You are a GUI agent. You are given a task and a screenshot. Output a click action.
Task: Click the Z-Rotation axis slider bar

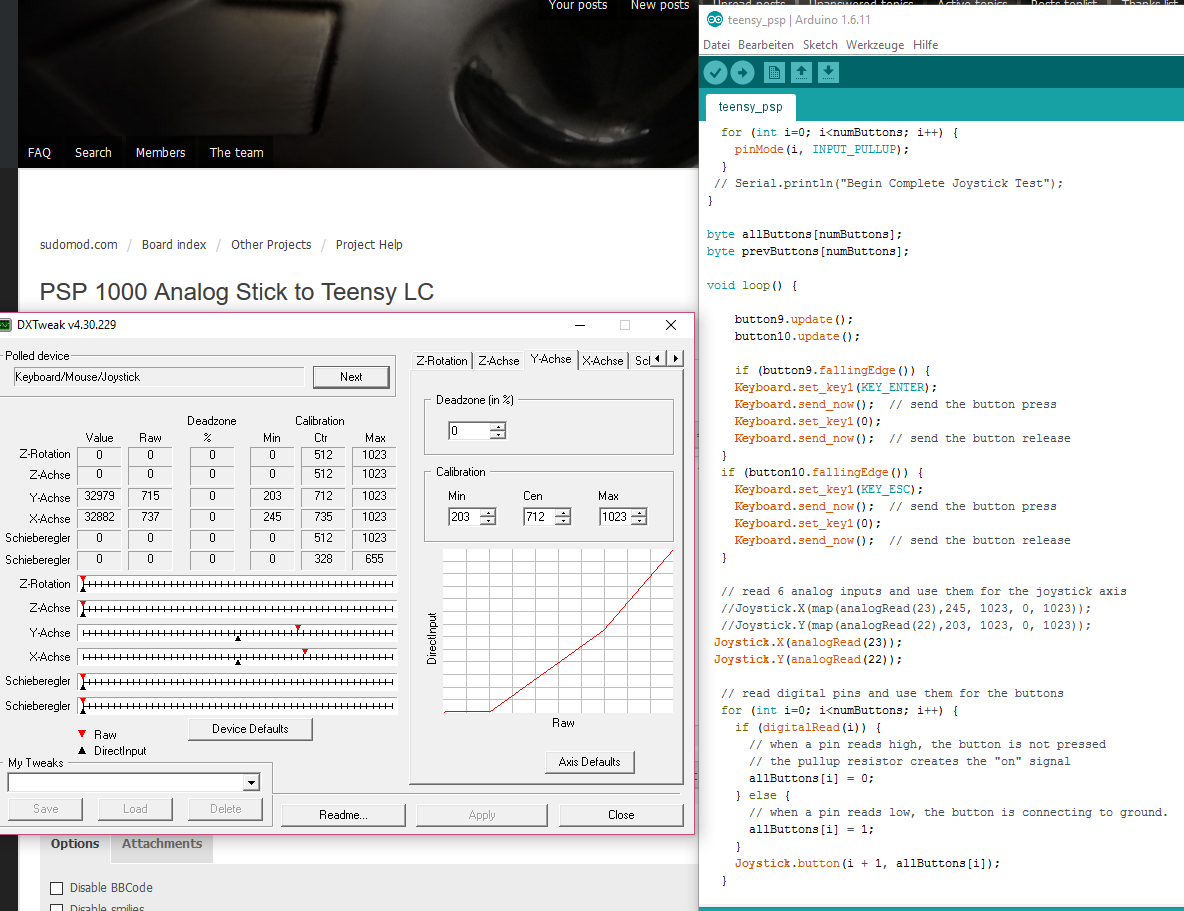237,584
